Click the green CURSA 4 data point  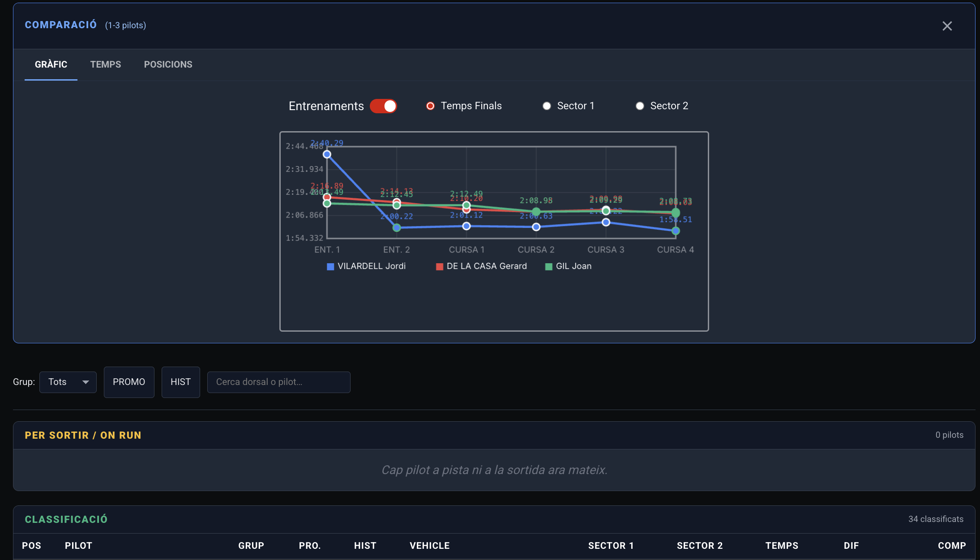pos(676,213)
